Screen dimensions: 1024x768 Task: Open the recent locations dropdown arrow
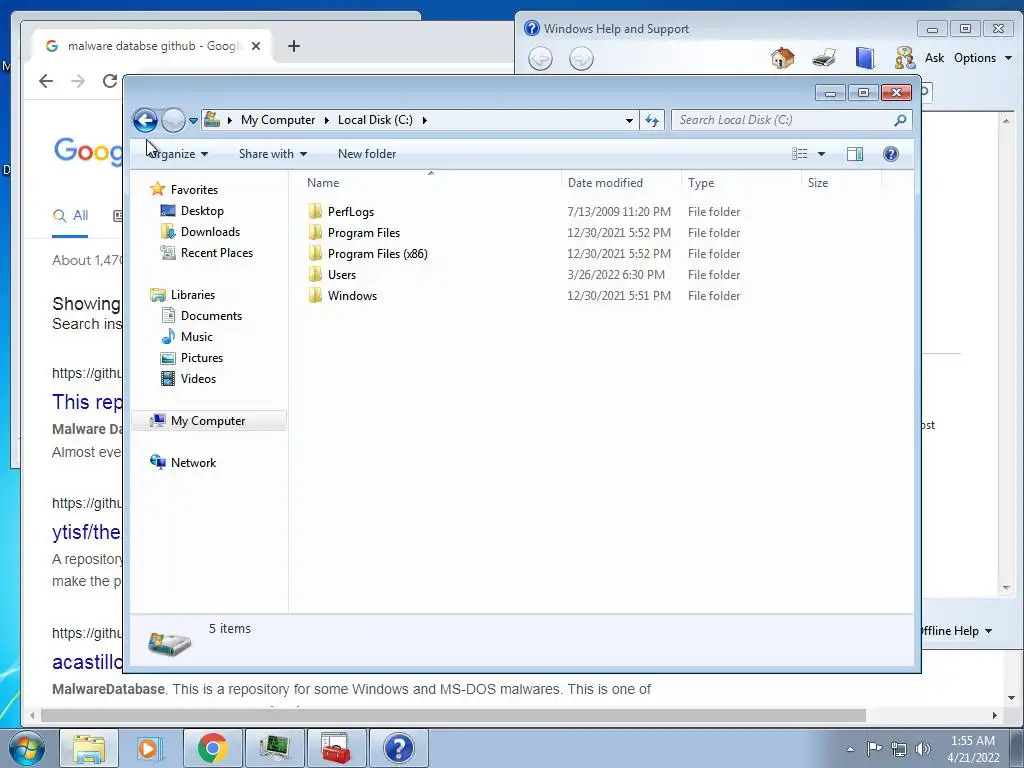pyautogui.click(x=193, y=121)
